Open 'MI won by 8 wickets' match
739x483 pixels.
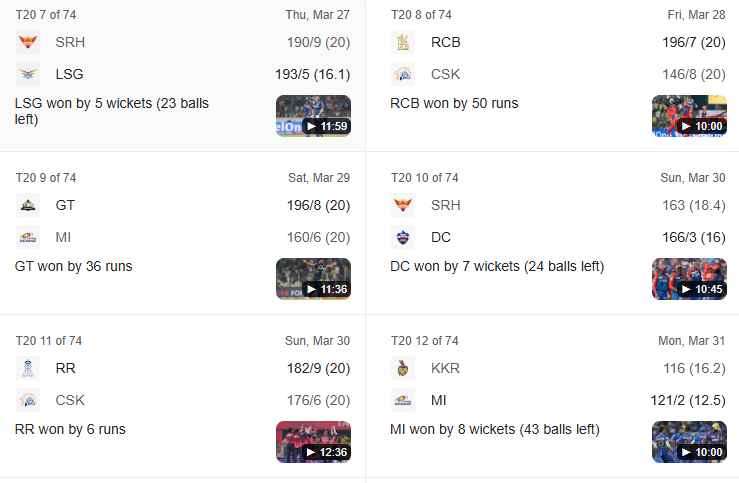click(495, 429)
